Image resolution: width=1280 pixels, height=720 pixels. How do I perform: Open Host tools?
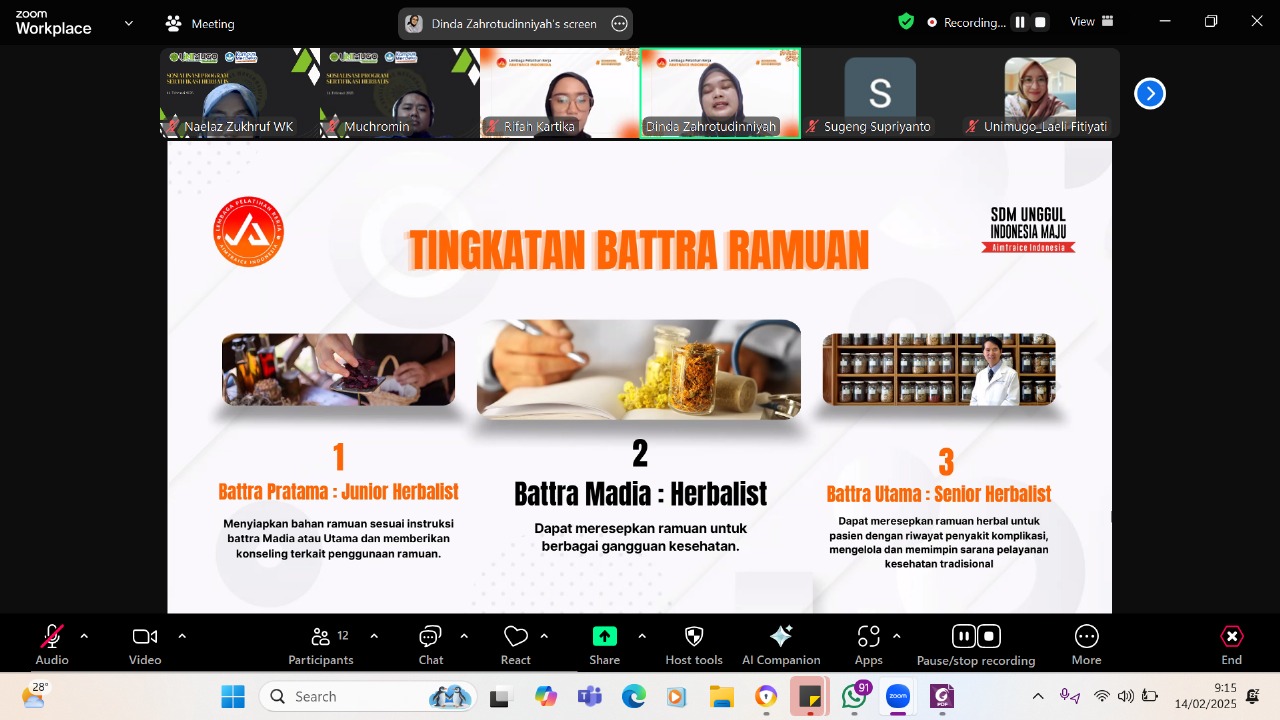point(694,645)
